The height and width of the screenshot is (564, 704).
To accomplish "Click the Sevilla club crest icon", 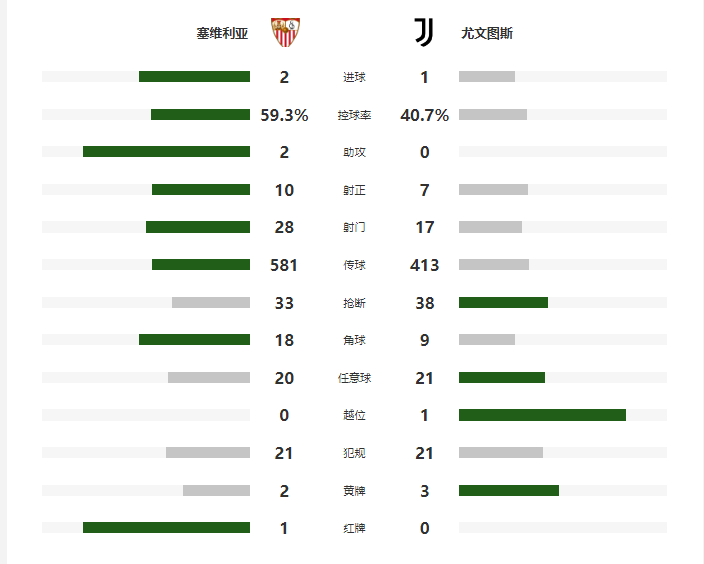I will (x=285, y=32).
